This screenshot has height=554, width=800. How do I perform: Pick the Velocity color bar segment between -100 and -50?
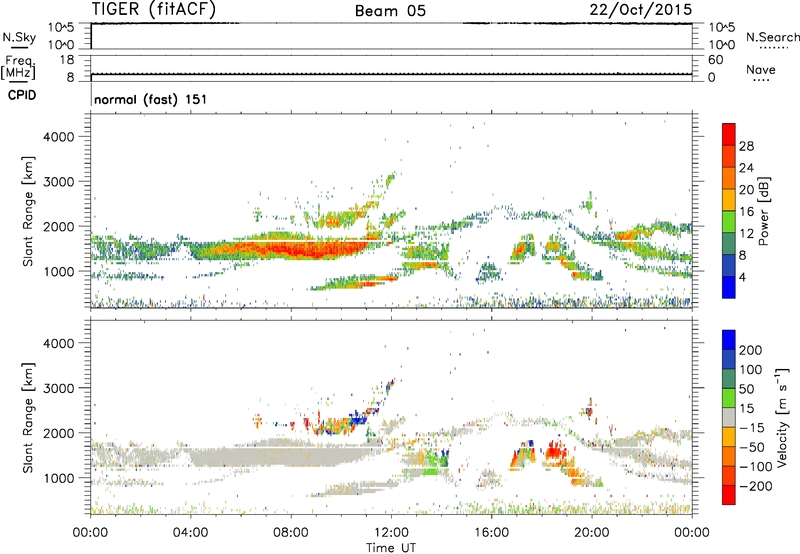click(729, 456)
